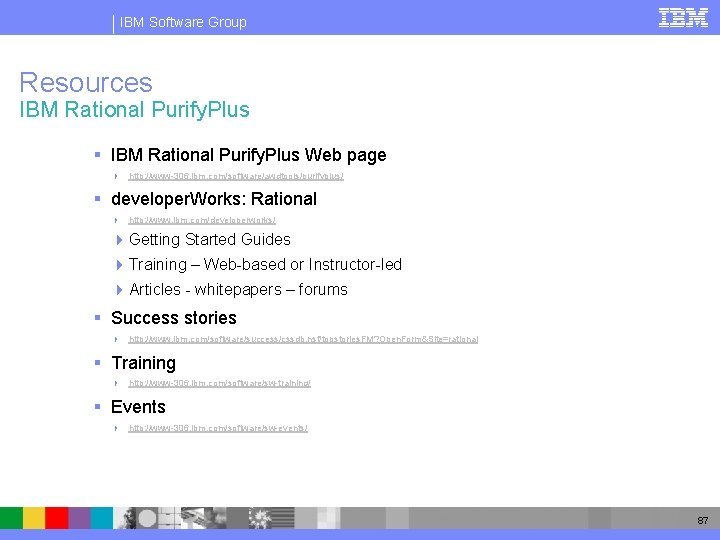Open the sw-events URL link
The image size is (720, 540).
point(218,428)
